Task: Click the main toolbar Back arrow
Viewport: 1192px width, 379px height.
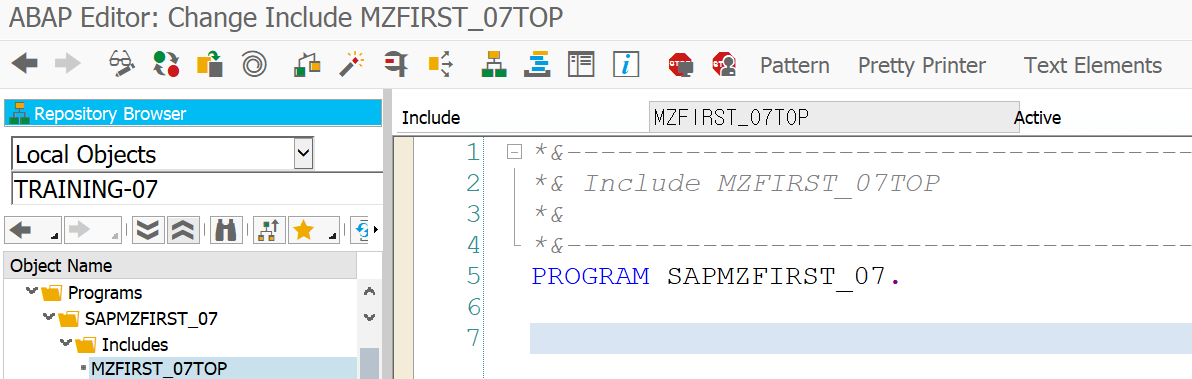Action: click(x=24, y=65)
